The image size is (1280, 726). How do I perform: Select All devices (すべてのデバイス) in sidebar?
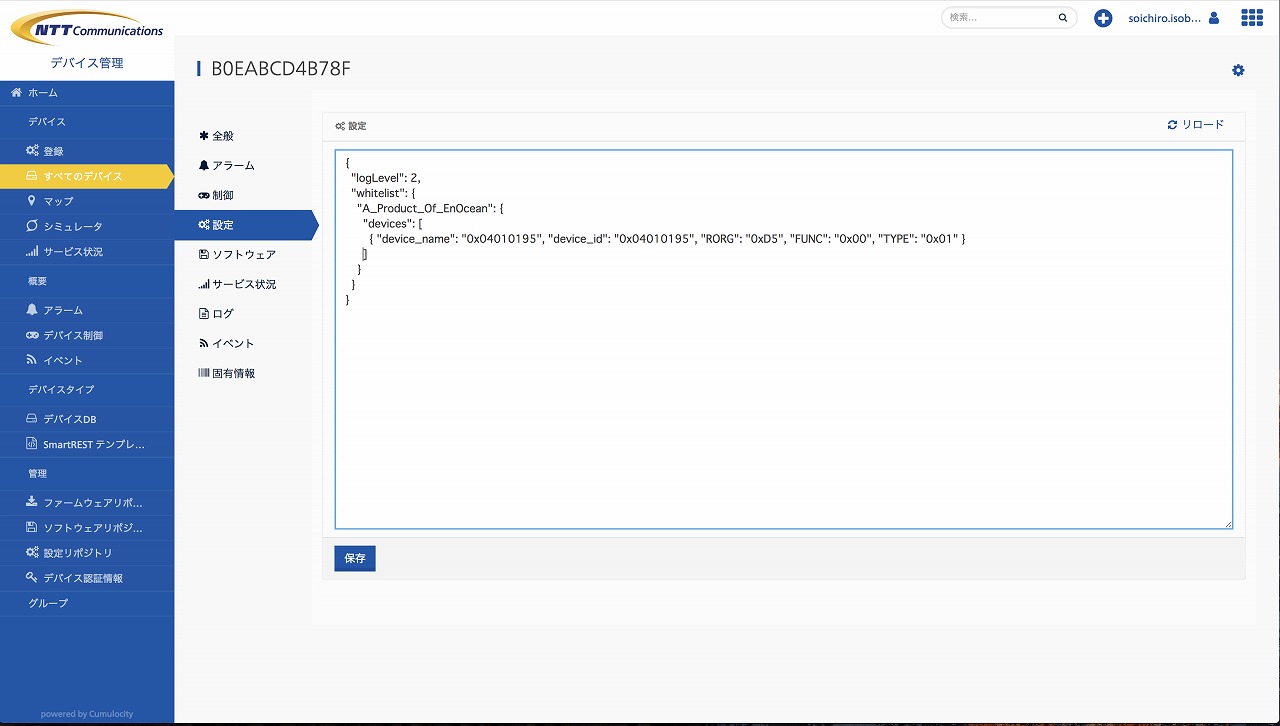click(x=87, y=176)
